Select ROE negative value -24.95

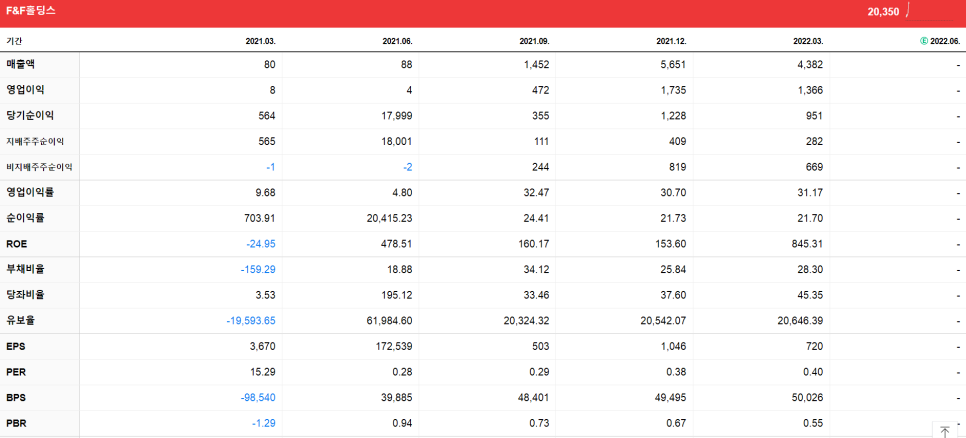pos(261,244)
